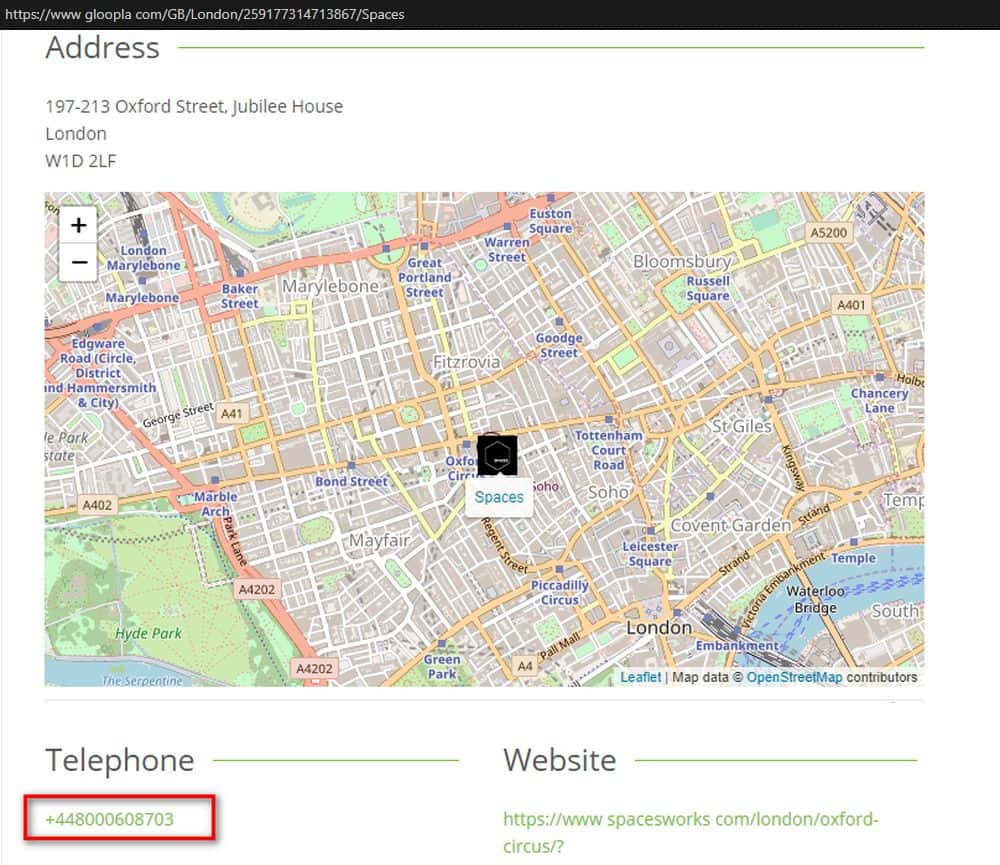The image size is (1000, 865).
Task: Click the Temple station label
Action: click(853, 558)
